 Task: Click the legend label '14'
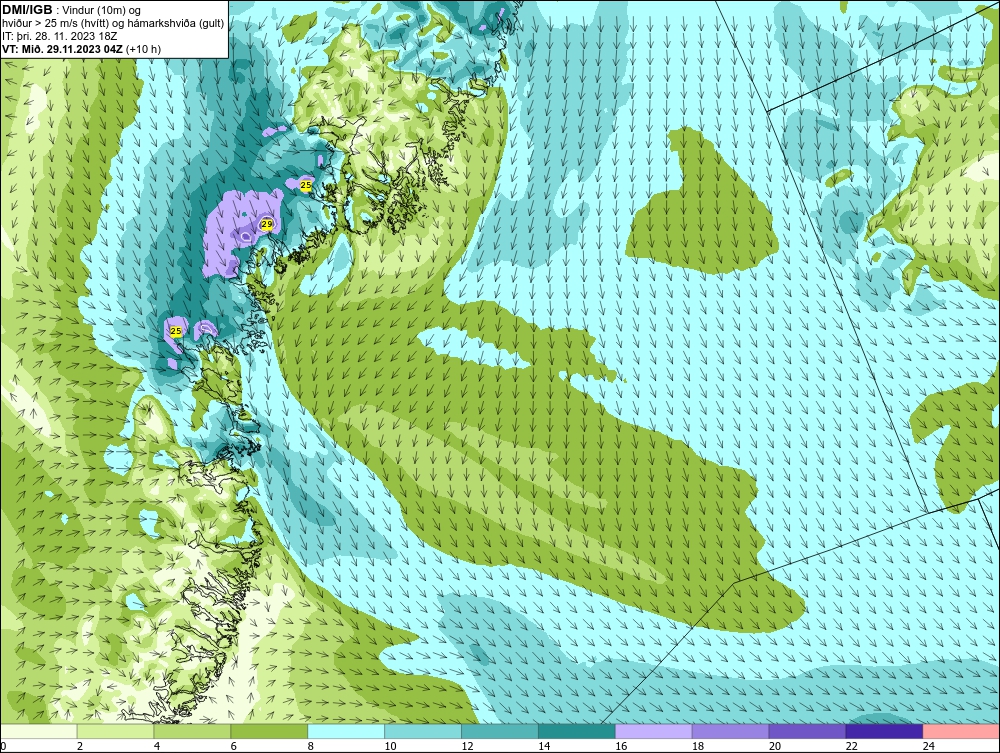[544, 746]
